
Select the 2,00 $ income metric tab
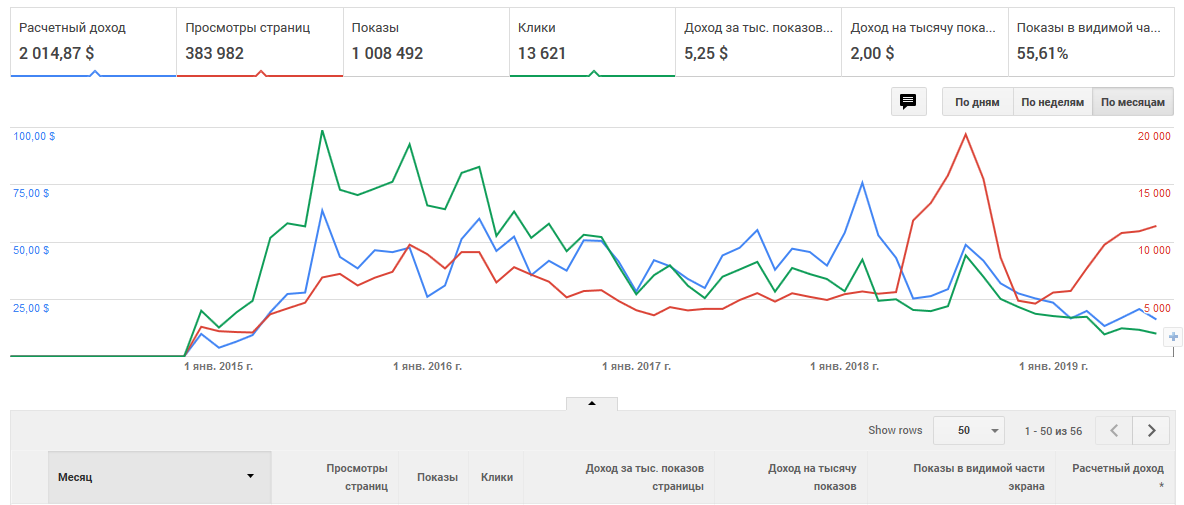(x=924, y=41)
